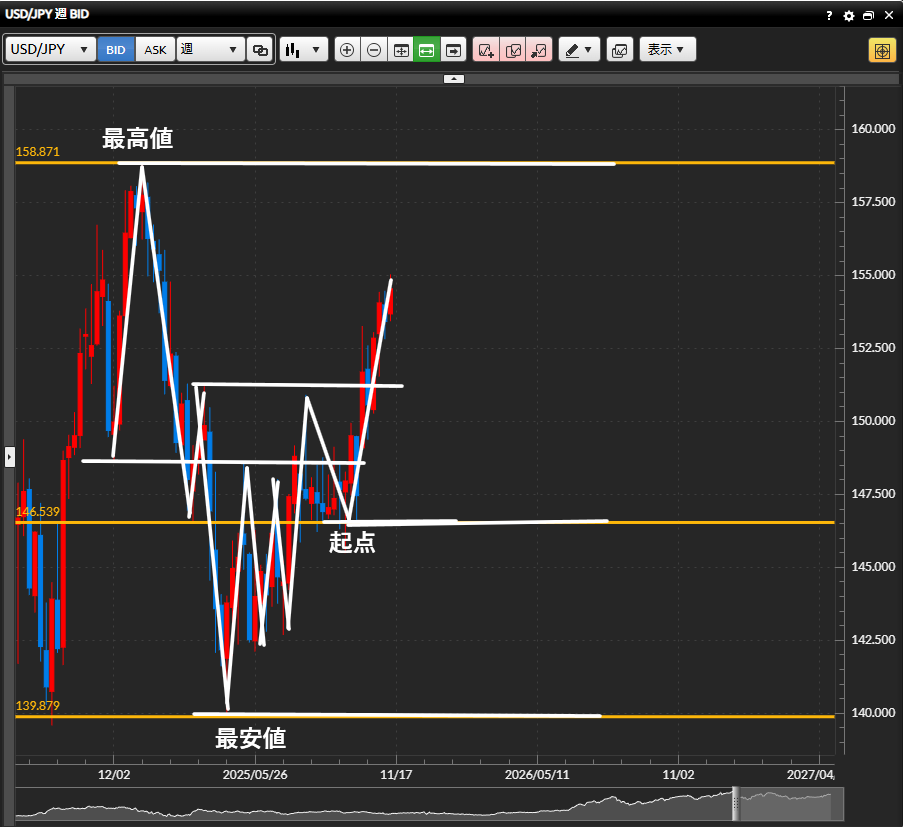
Task: Toggle the yellow crosshair target button
Action: pos(882,50)
